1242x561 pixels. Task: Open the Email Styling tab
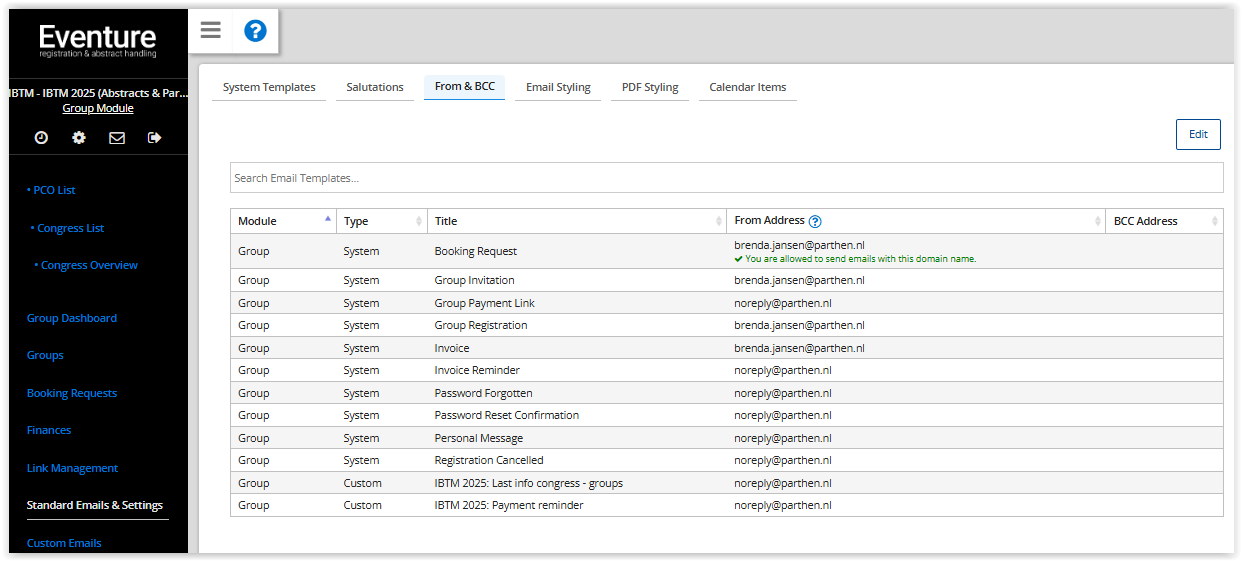pyautogui.click(x=558, y=87)
